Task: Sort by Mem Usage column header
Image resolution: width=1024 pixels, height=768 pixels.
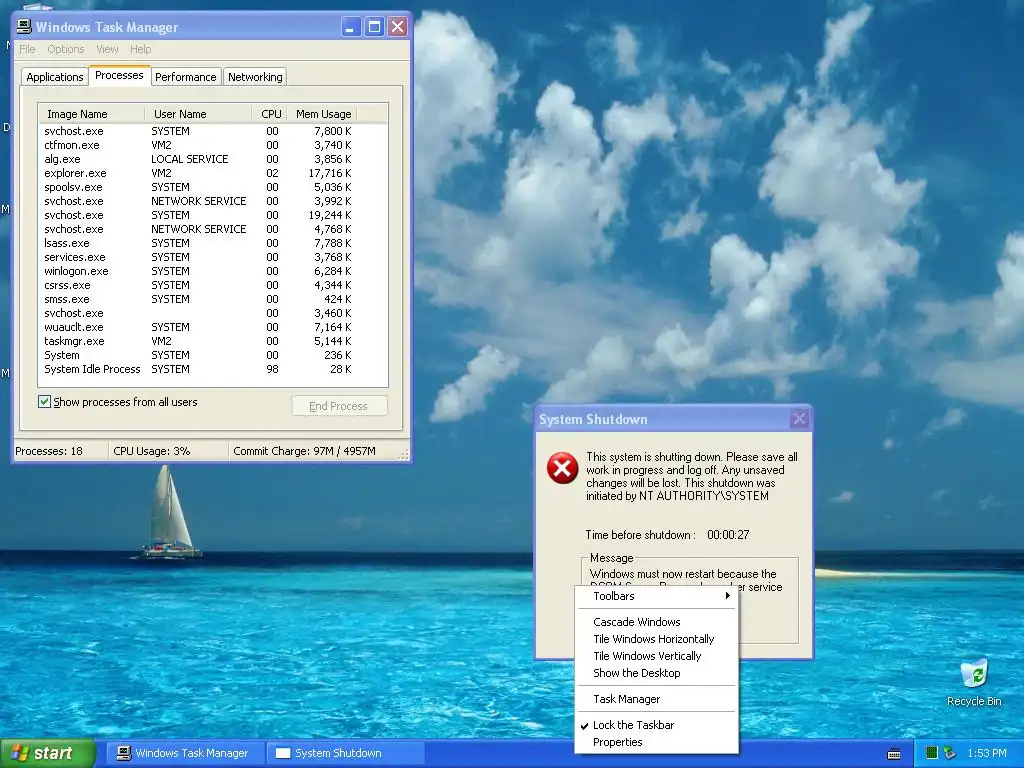Action: [323, 114]
